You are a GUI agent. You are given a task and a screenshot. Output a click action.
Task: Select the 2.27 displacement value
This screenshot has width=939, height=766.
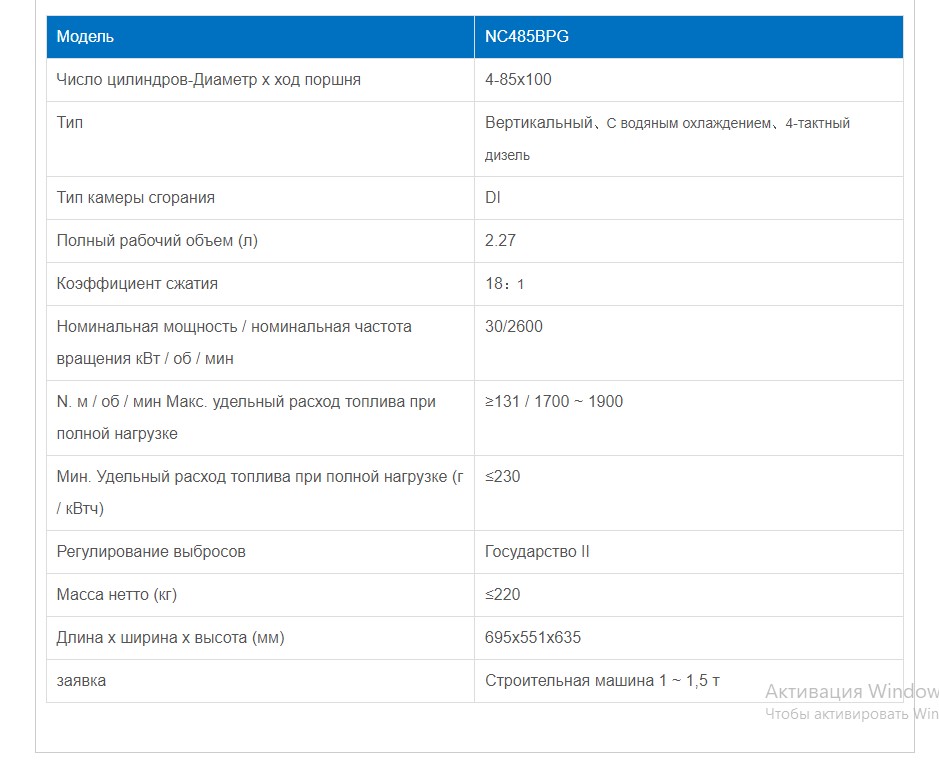click(500, 241)
